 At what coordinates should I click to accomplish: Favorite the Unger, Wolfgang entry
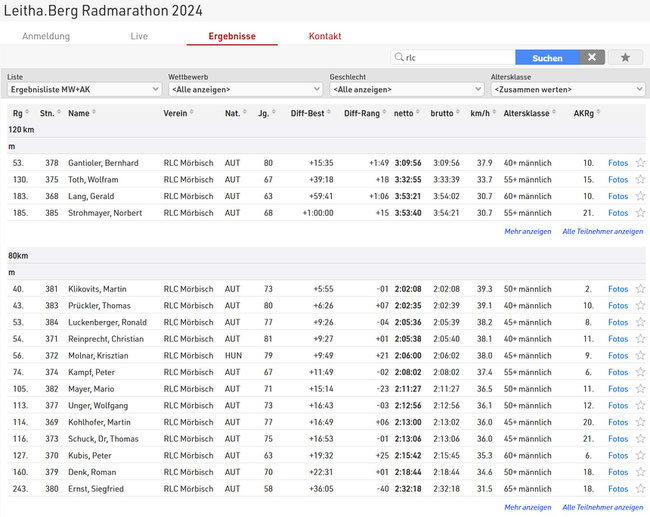(x=640, y=405)
